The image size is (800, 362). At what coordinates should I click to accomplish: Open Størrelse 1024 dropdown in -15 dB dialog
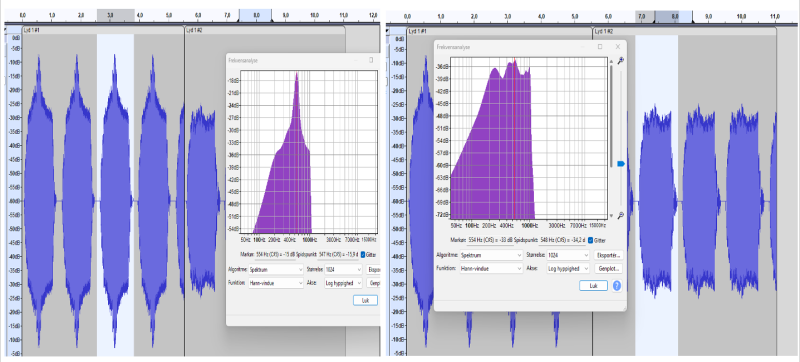[343, 269]
